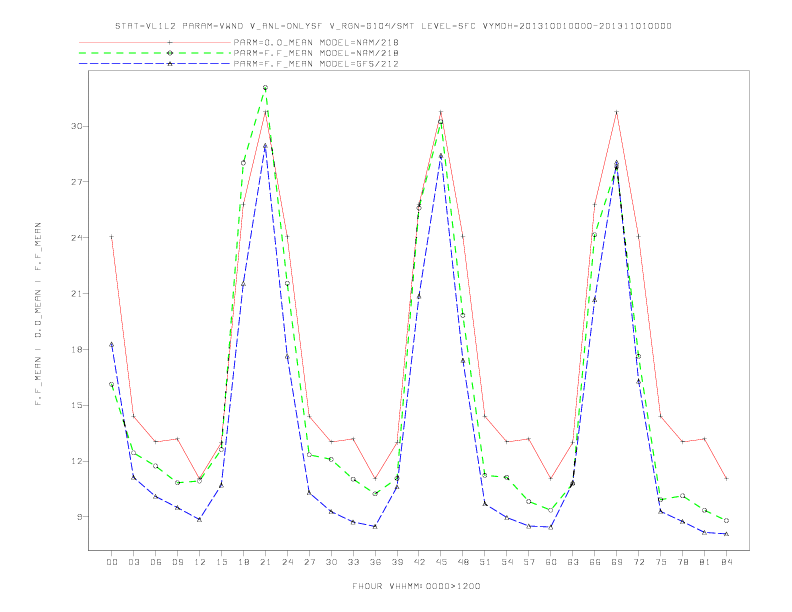Click x-axis tick label 51
This screenshot has height=612, width=792.
pyautogui.click(x=485, y=562)
